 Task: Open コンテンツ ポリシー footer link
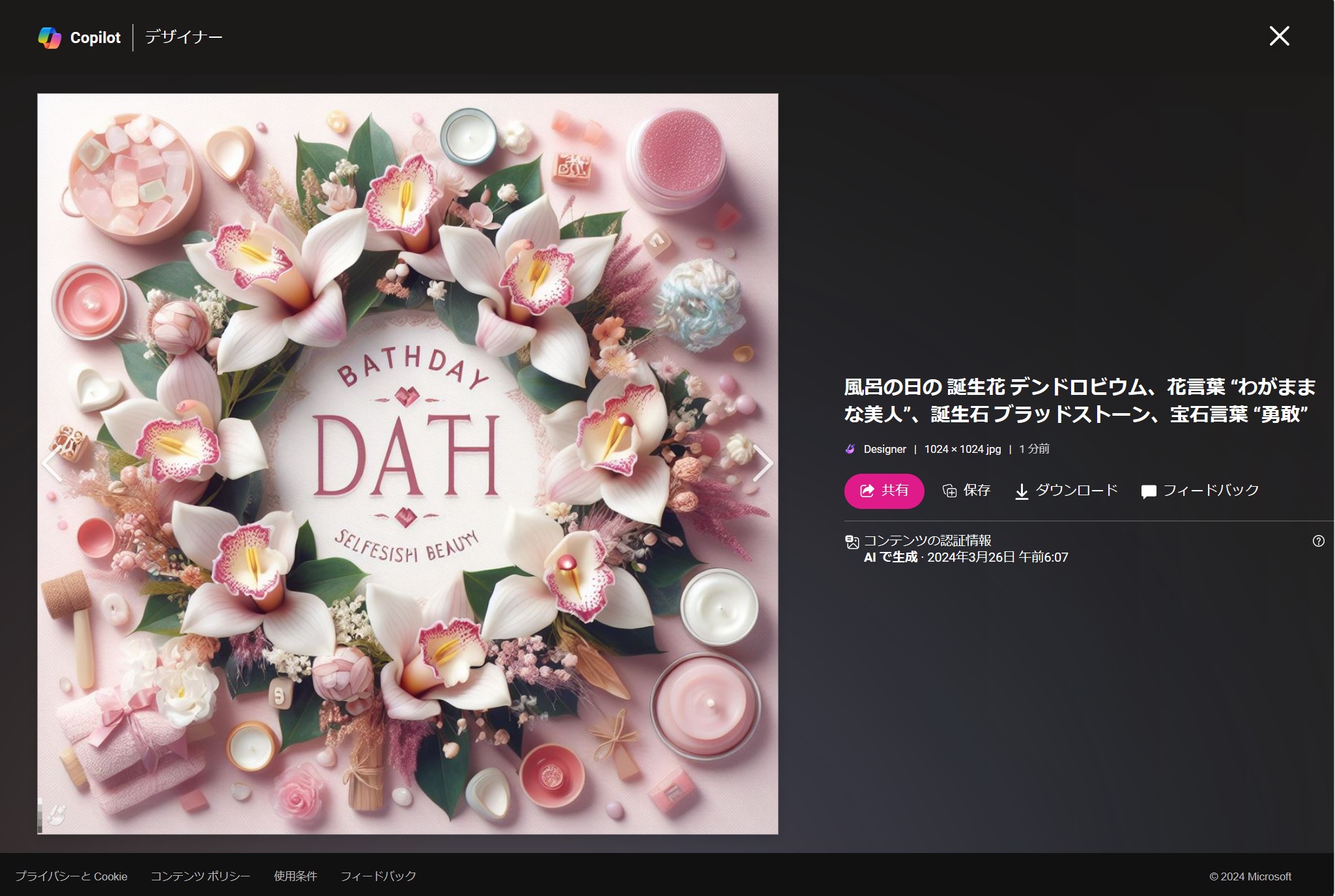coord(200,876)
